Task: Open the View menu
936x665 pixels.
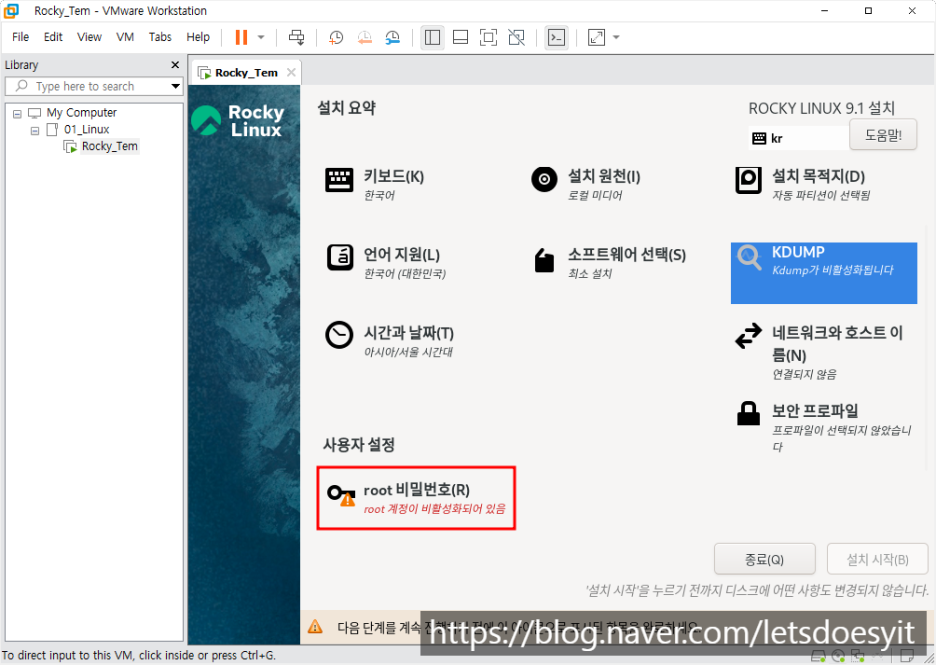Action: tap(89, 37)
